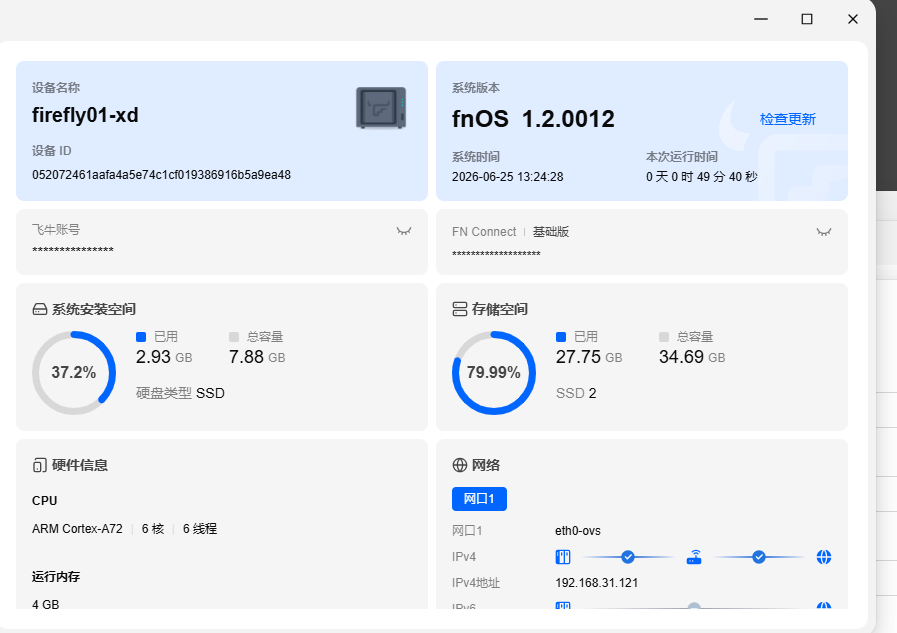Click the device name firefly01-xd
This screenshot has height=633, width=897.
(x=85, y=116)
